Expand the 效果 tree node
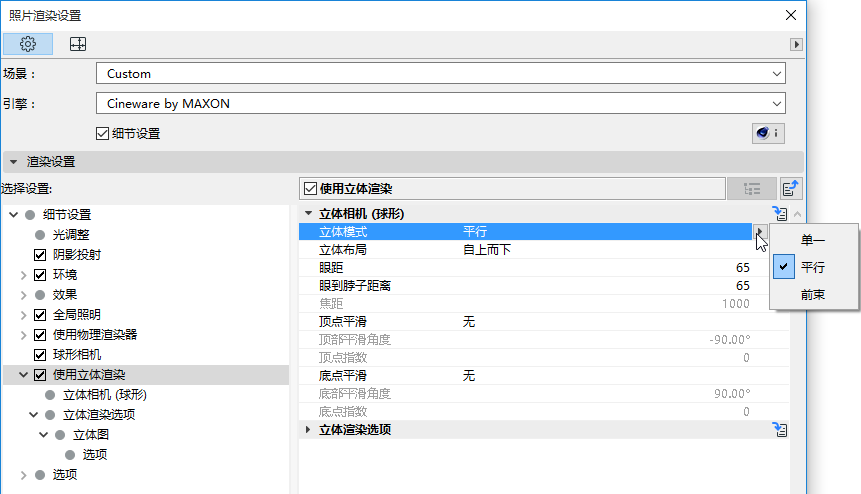Screen dimensions: 861x494 tap(24, 295)
